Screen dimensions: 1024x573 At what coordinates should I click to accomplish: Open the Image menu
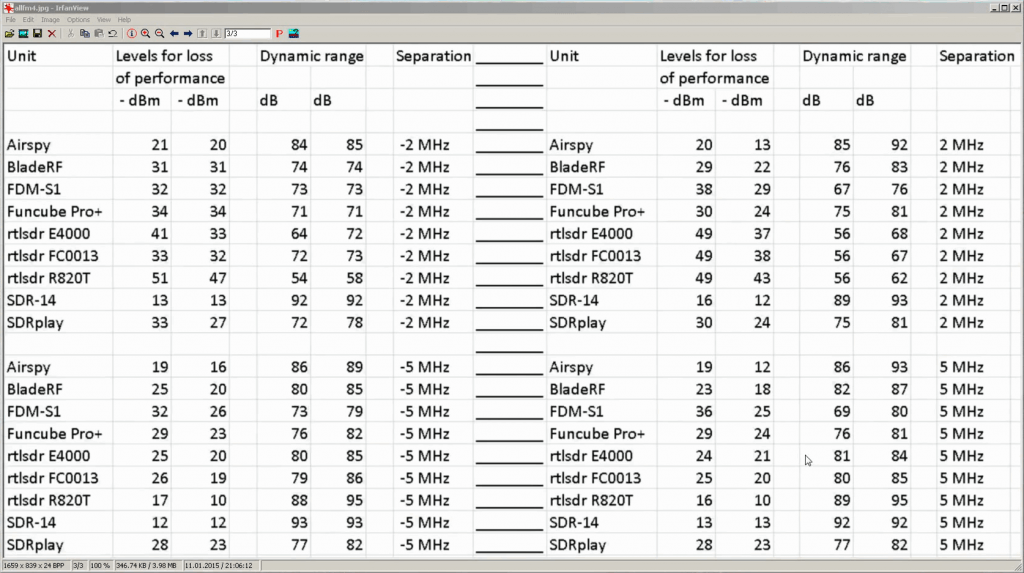pyautogui.click(x=50, y=20)
